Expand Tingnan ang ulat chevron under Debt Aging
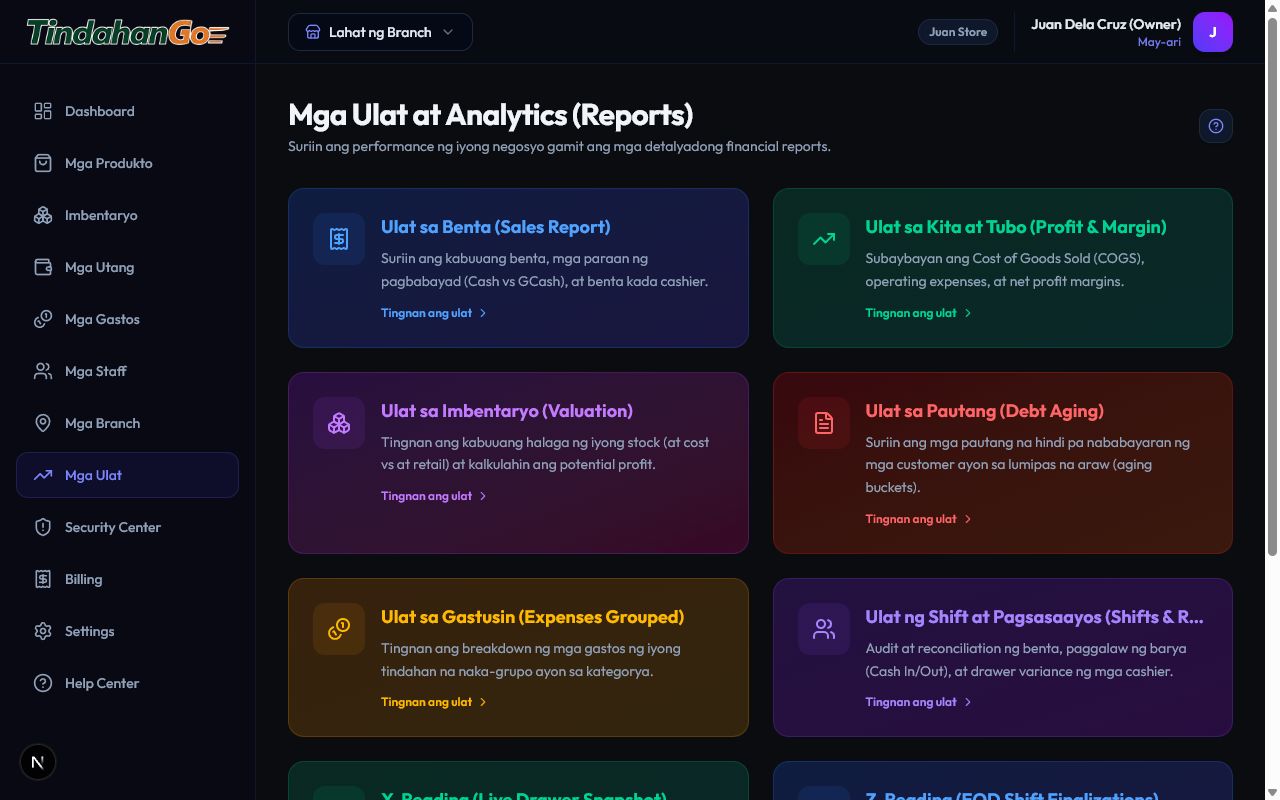The height and width of the screenshot is (800, 1280). pyautogui.click(x=968, y=519)
